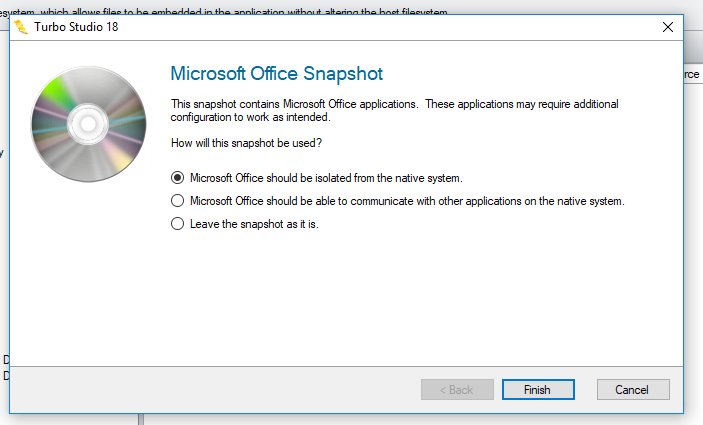Click the grey footer bar left of Back
The height and width of the screenshot is (425, 703).
tap(200, 390)
